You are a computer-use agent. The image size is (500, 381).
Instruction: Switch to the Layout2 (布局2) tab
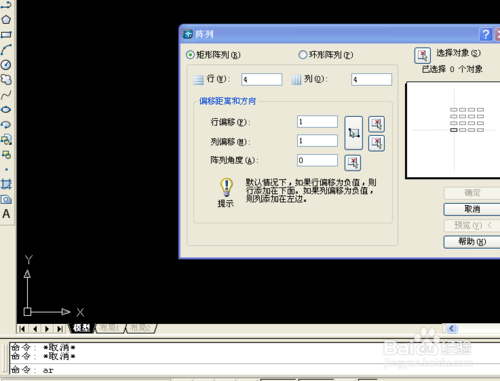pyautogui.click(x=140, y=328)
